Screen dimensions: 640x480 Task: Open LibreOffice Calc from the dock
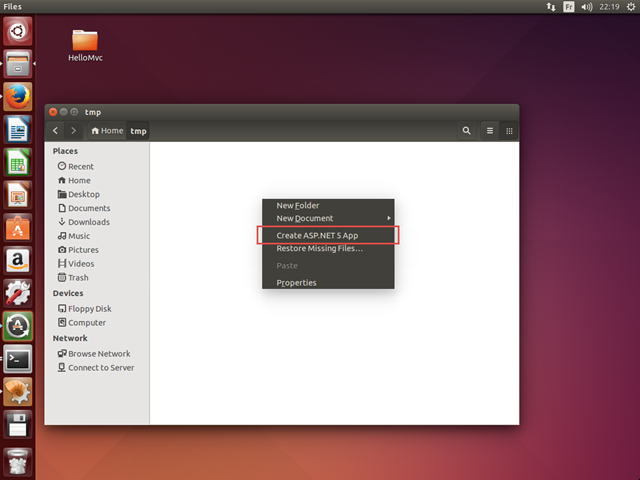18,162
